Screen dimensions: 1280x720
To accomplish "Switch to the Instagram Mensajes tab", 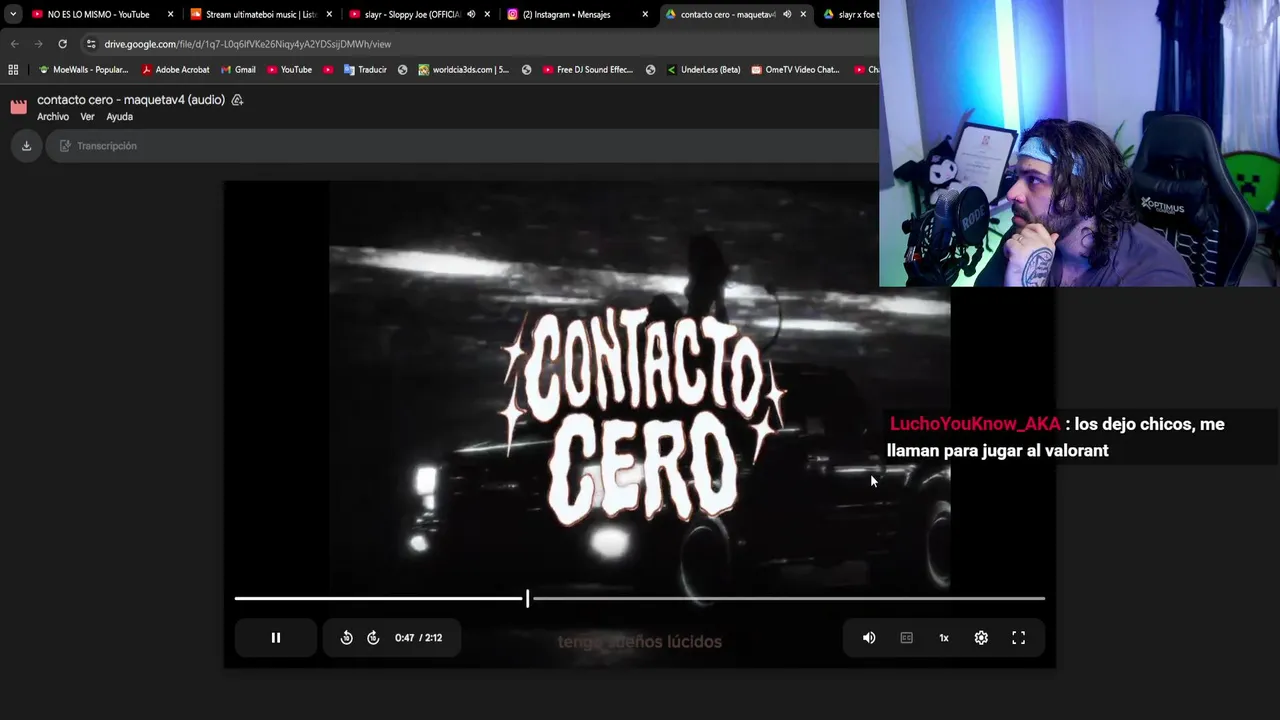I will 566,15.
